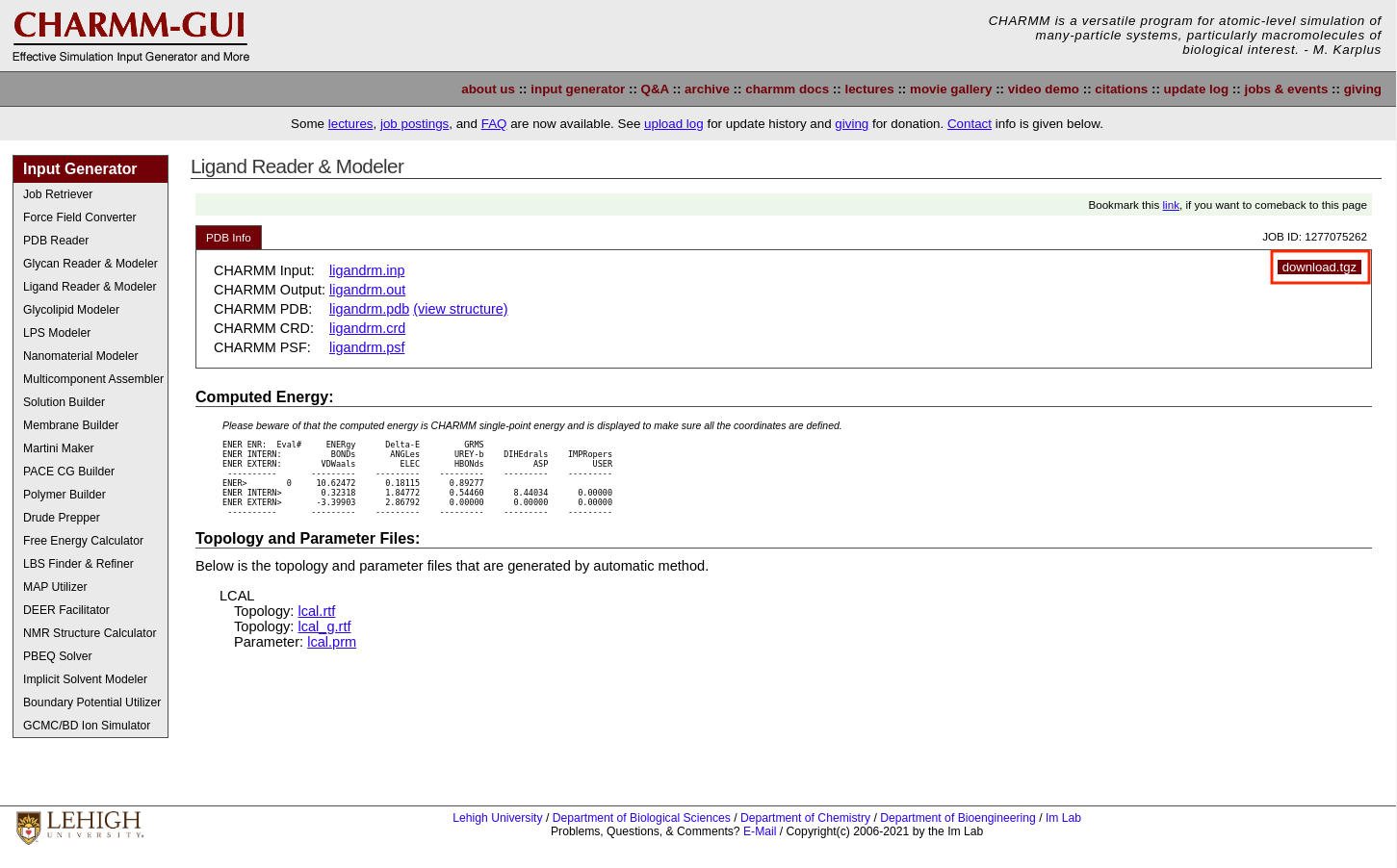Open Polymer Builder in sidebar
Image resolution: width=1397 pixels, height=868 pixels.
[x=91, y=495]
